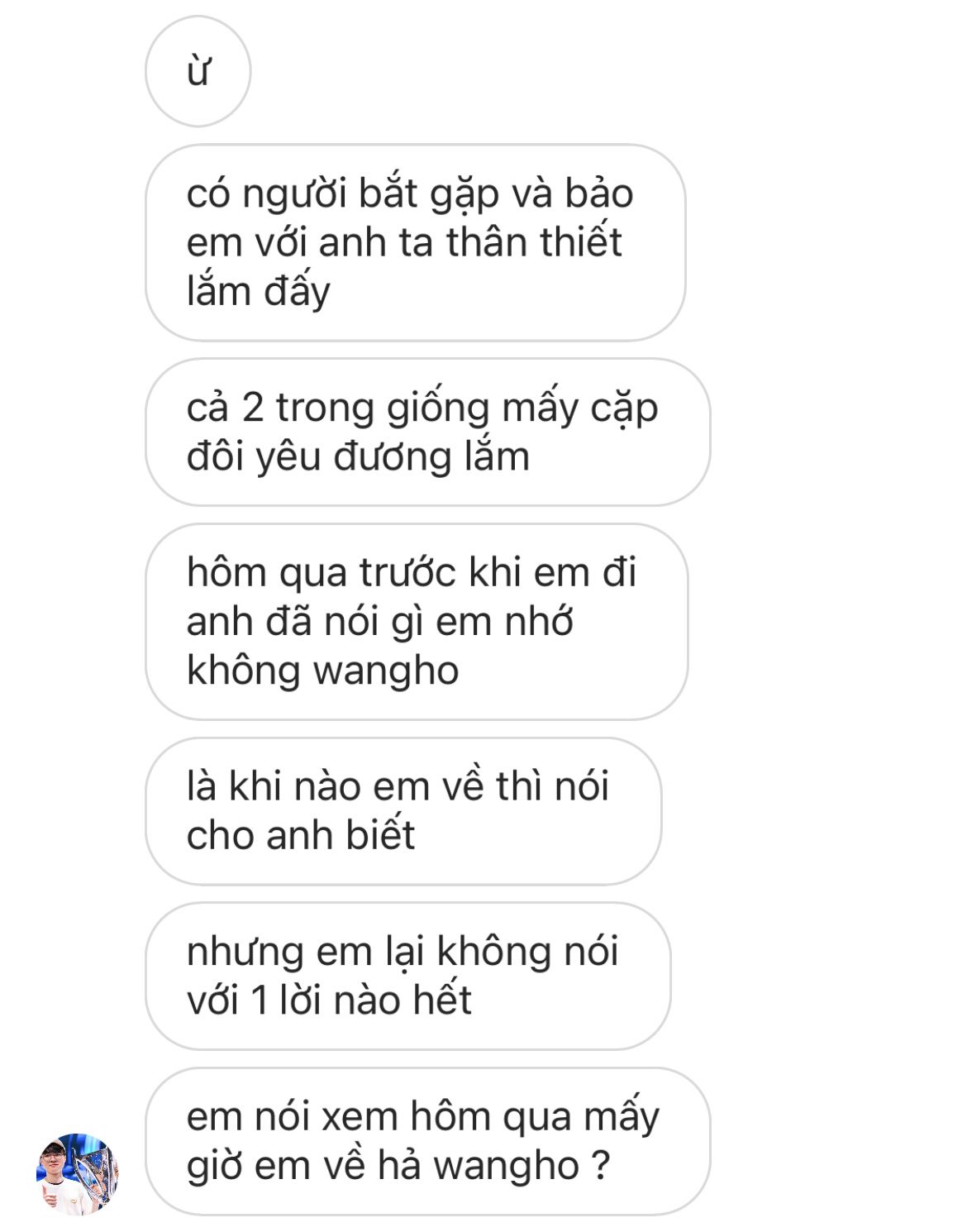This screenshot has height=1232, width=967.
Task: Select the short 'ừ' message bubble
Action: pyautogui.click(x=198, y=71)
